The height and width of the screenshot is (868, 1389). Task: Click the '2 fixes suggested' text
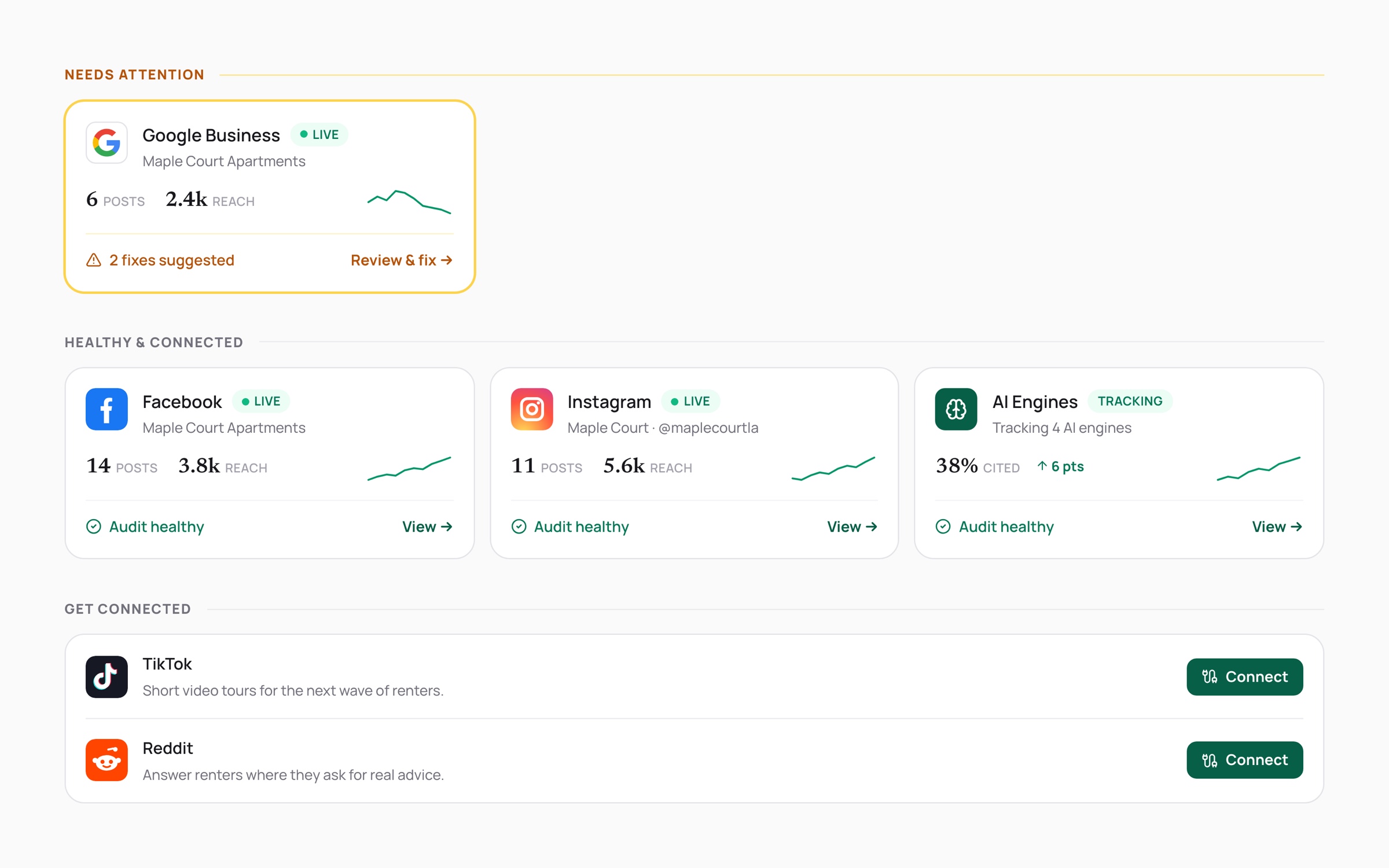[x=172, y=260]
